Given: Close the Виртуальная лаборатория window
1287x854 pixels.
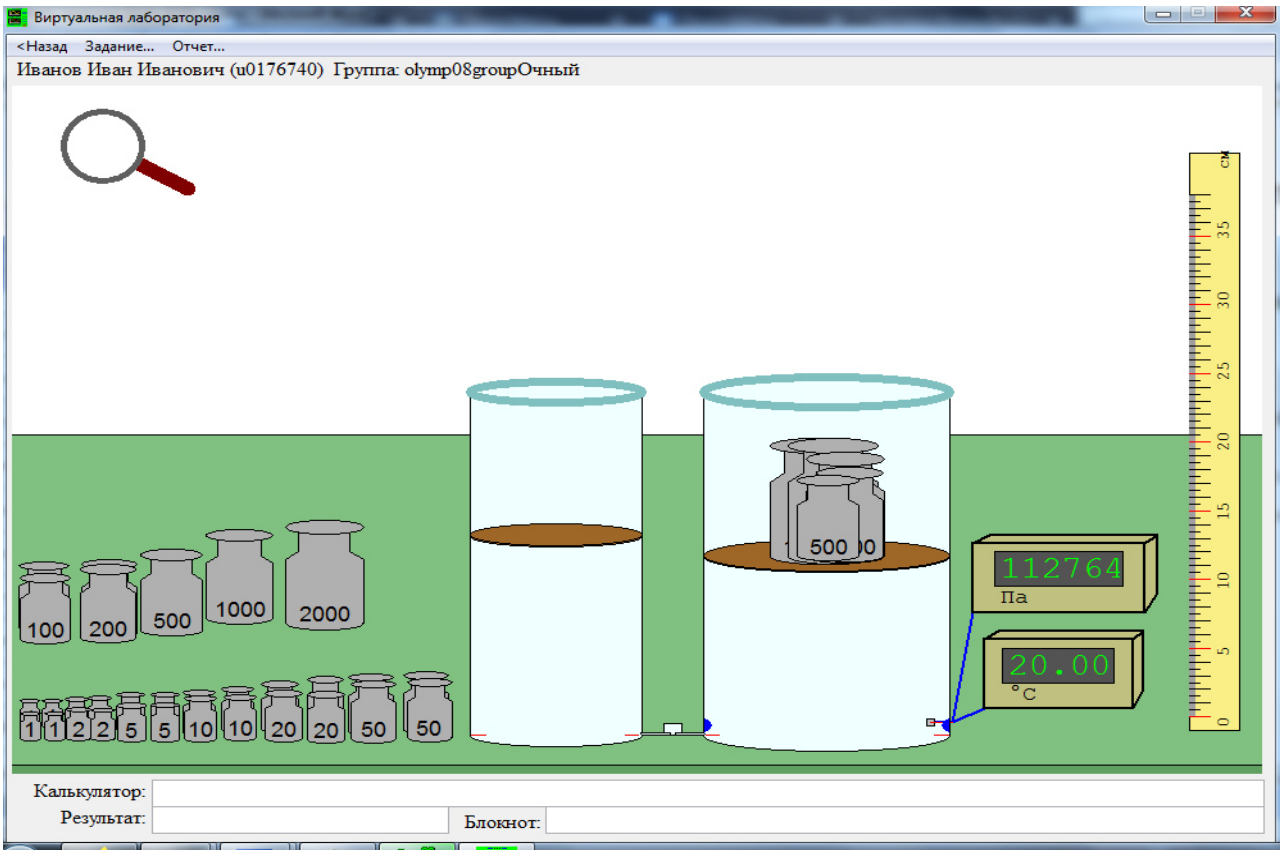Looking at the screenshot, I should pos(1246,14).
